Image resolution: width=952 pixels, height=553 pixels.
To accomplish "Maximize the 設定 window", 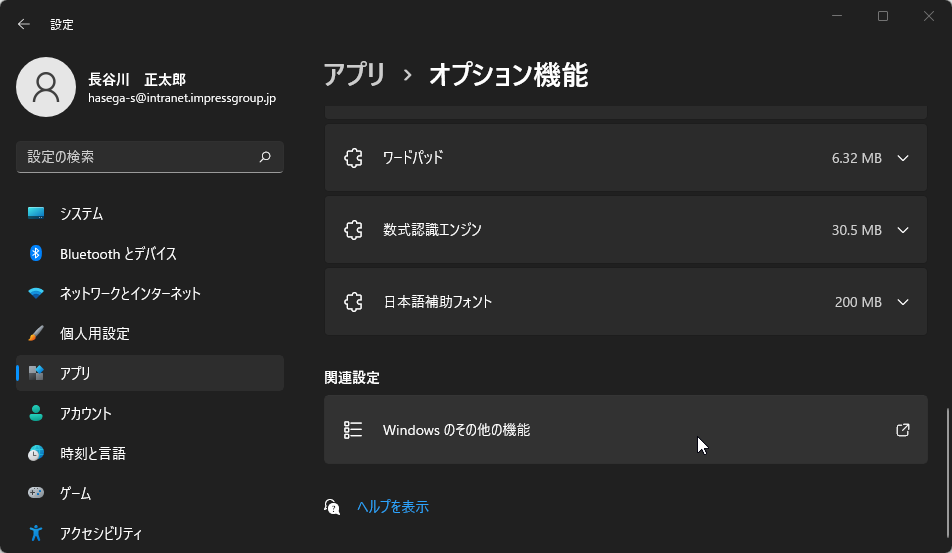I will [x=883, y=16].
